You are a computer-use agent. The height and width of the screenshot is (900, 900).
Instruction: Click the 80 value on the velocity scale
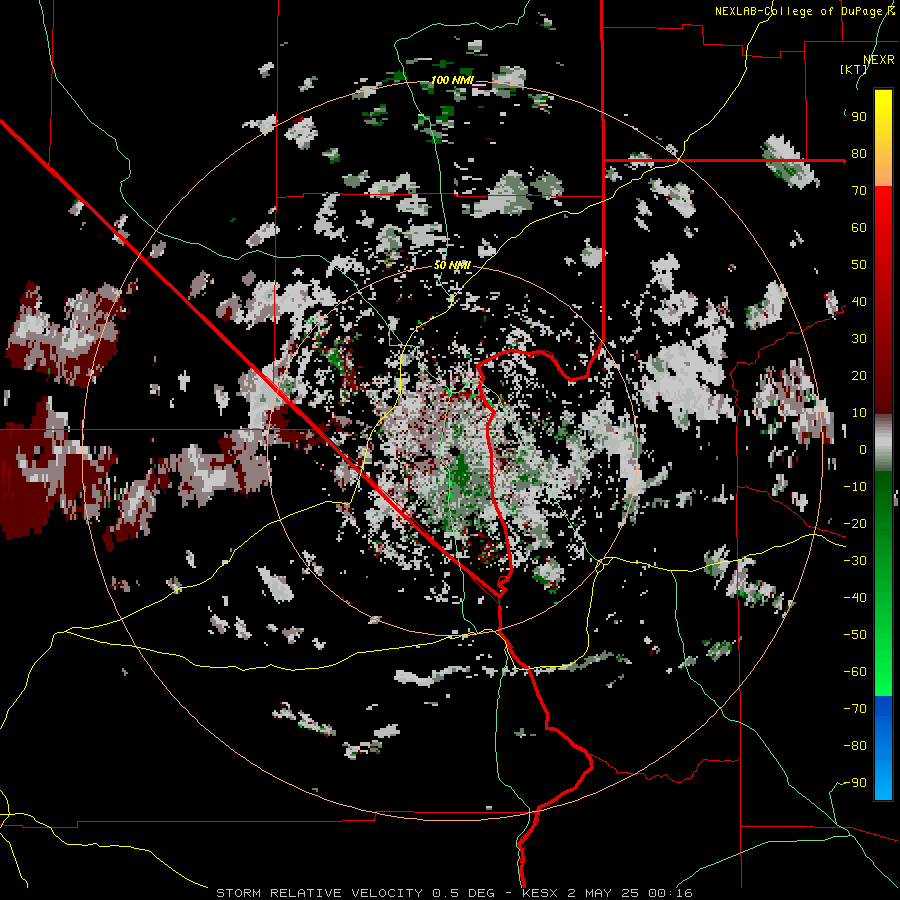coord(859,154)
